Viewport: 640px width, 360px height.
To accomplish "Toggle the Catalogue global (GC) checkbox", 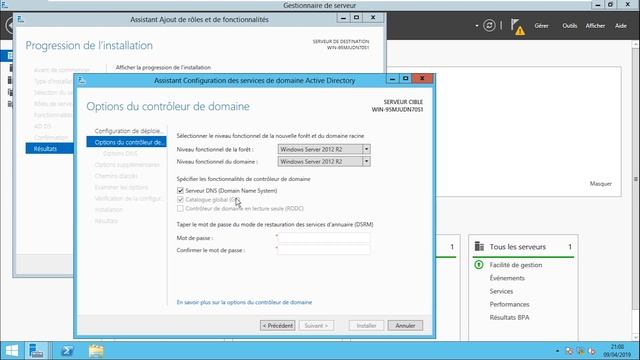I will (180, 200).
